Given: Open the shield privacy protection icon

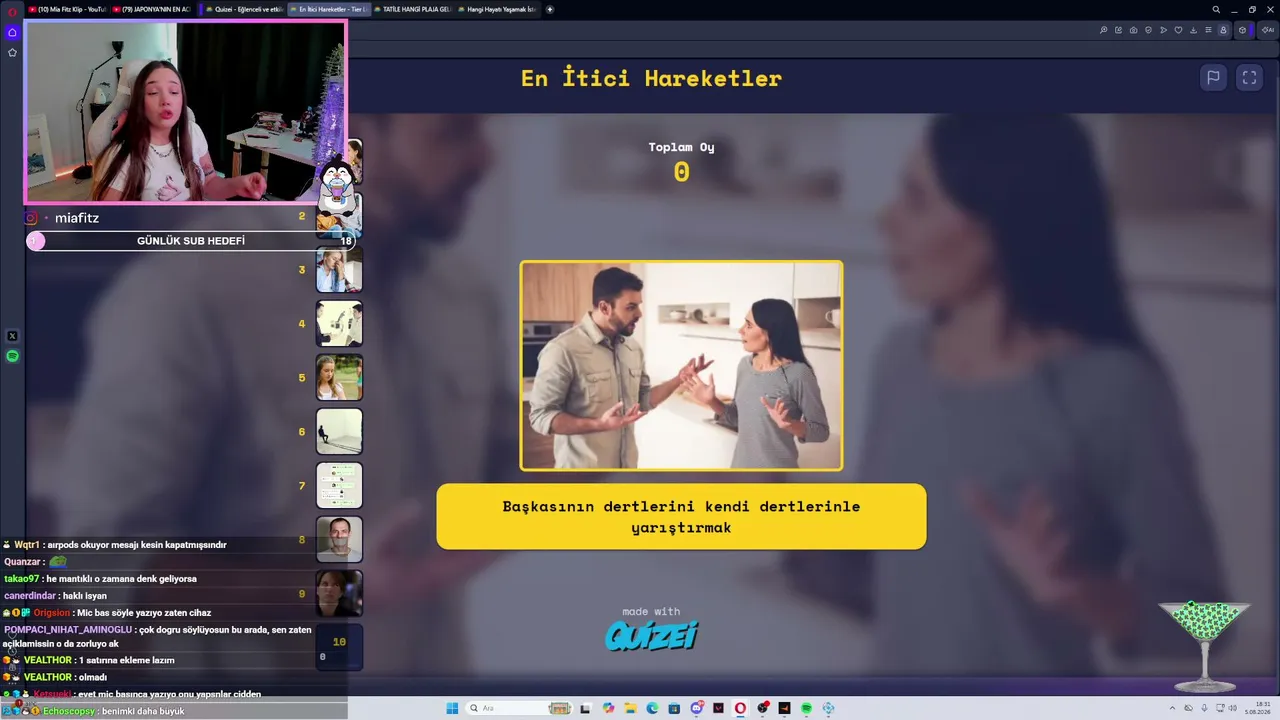Looking at the screenshot, I should pyautogui.click(x=1148, y=30).
